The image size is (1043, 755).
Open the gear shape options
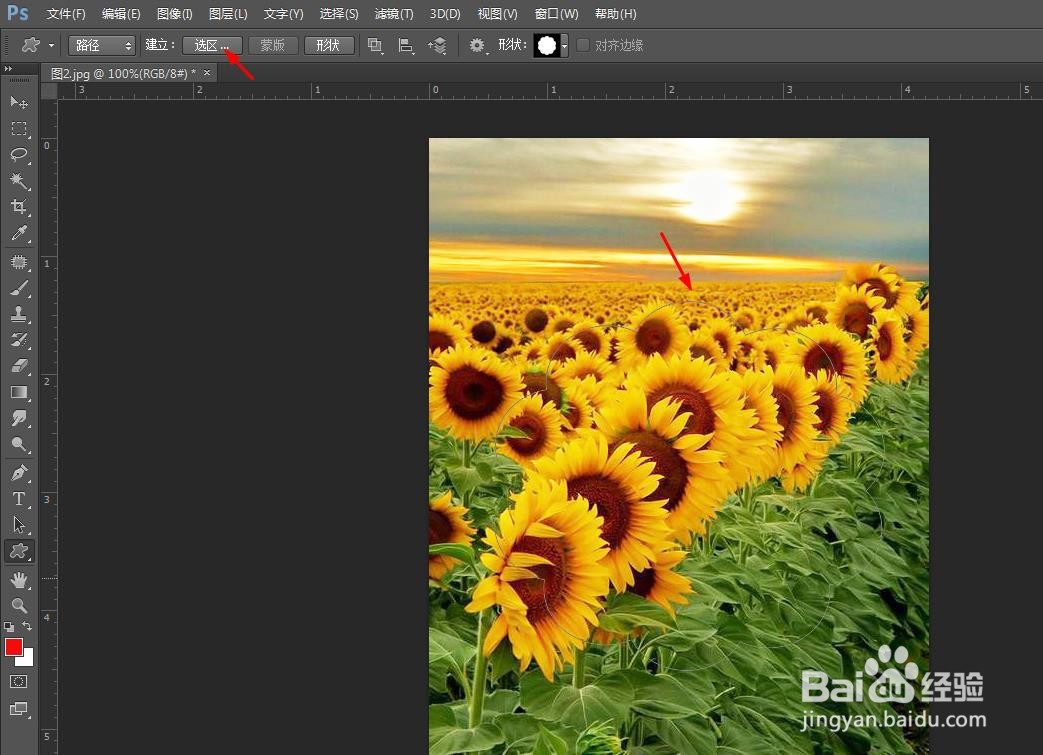click(477, 45)
